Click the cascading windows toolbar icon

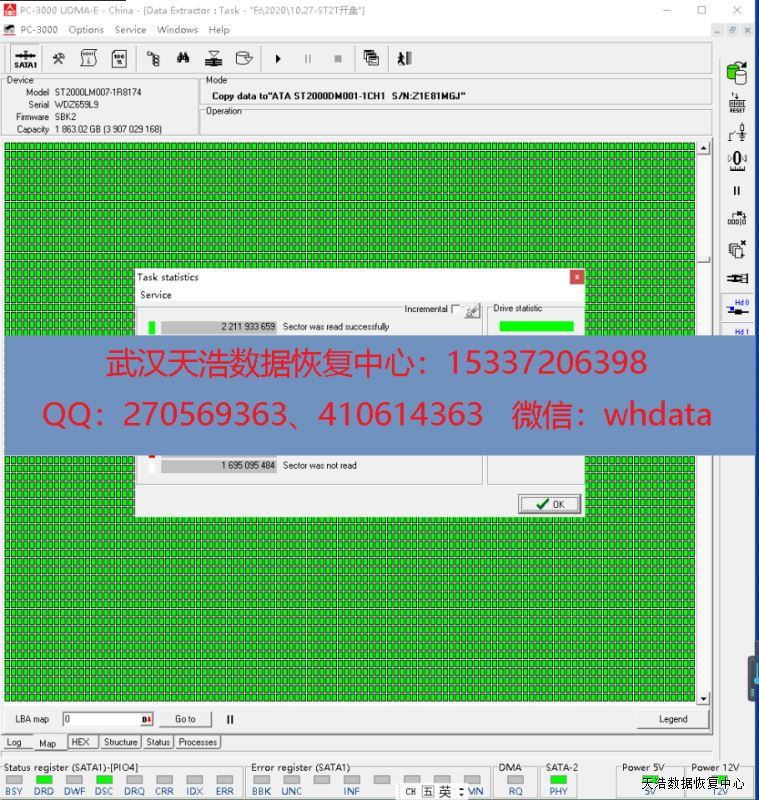coord(371,59)
